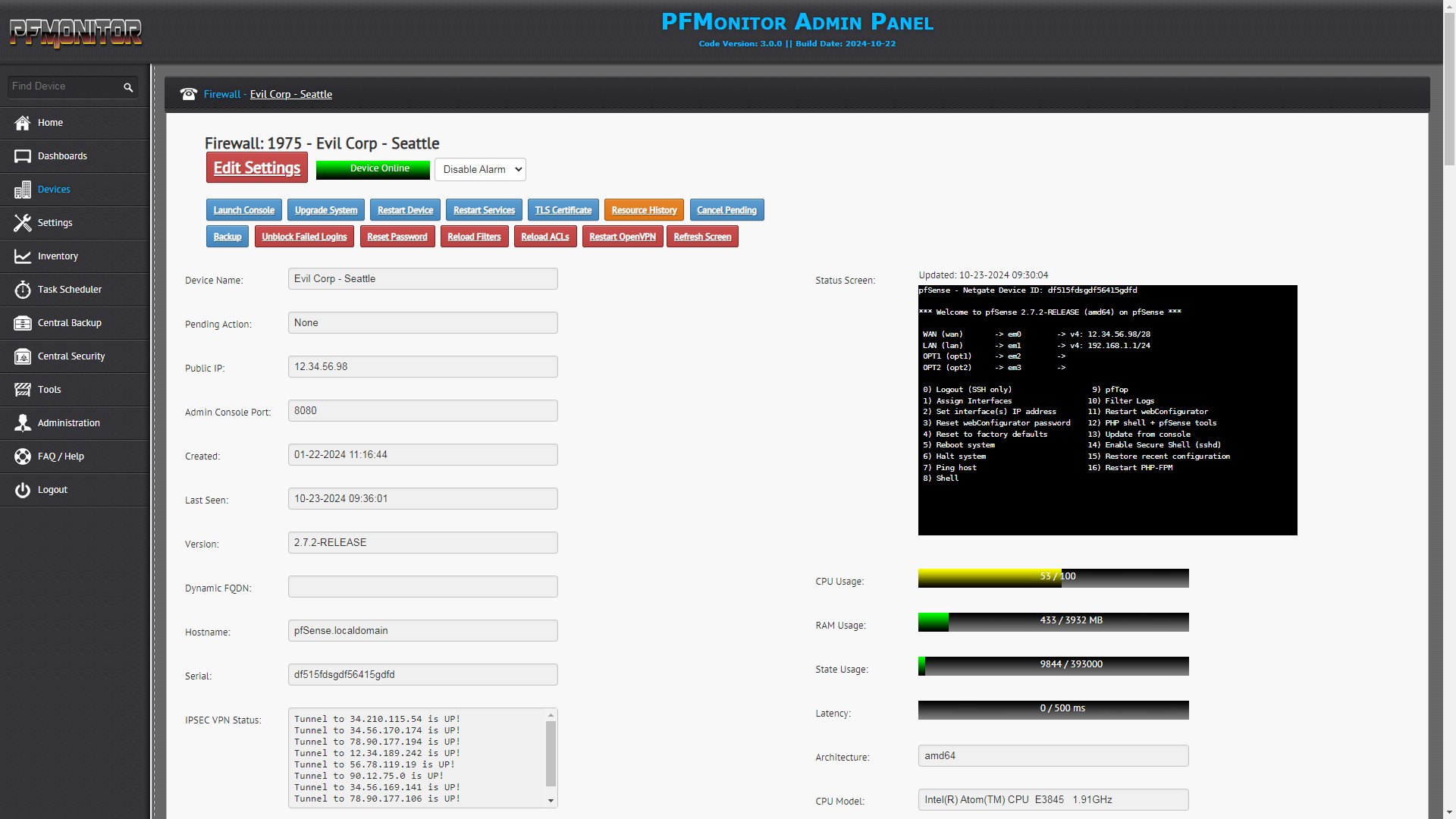Click the Central Backup icon
This screenshot has height=819, width=1456.
(x=23, y=323)
